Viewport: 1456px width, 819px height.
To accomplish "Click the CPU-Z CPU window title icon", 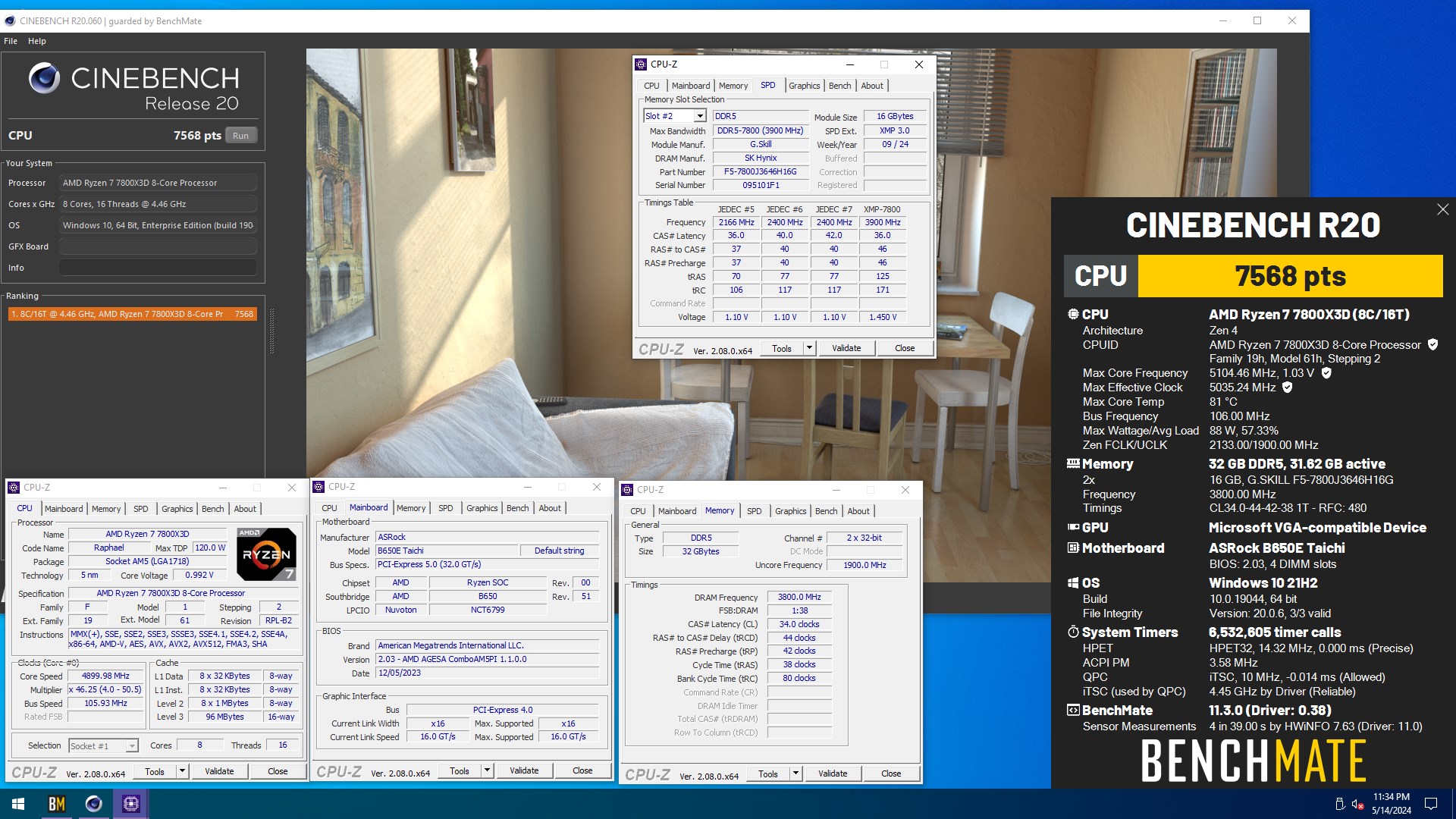I will pyautogui.click(x=14, y=488).
